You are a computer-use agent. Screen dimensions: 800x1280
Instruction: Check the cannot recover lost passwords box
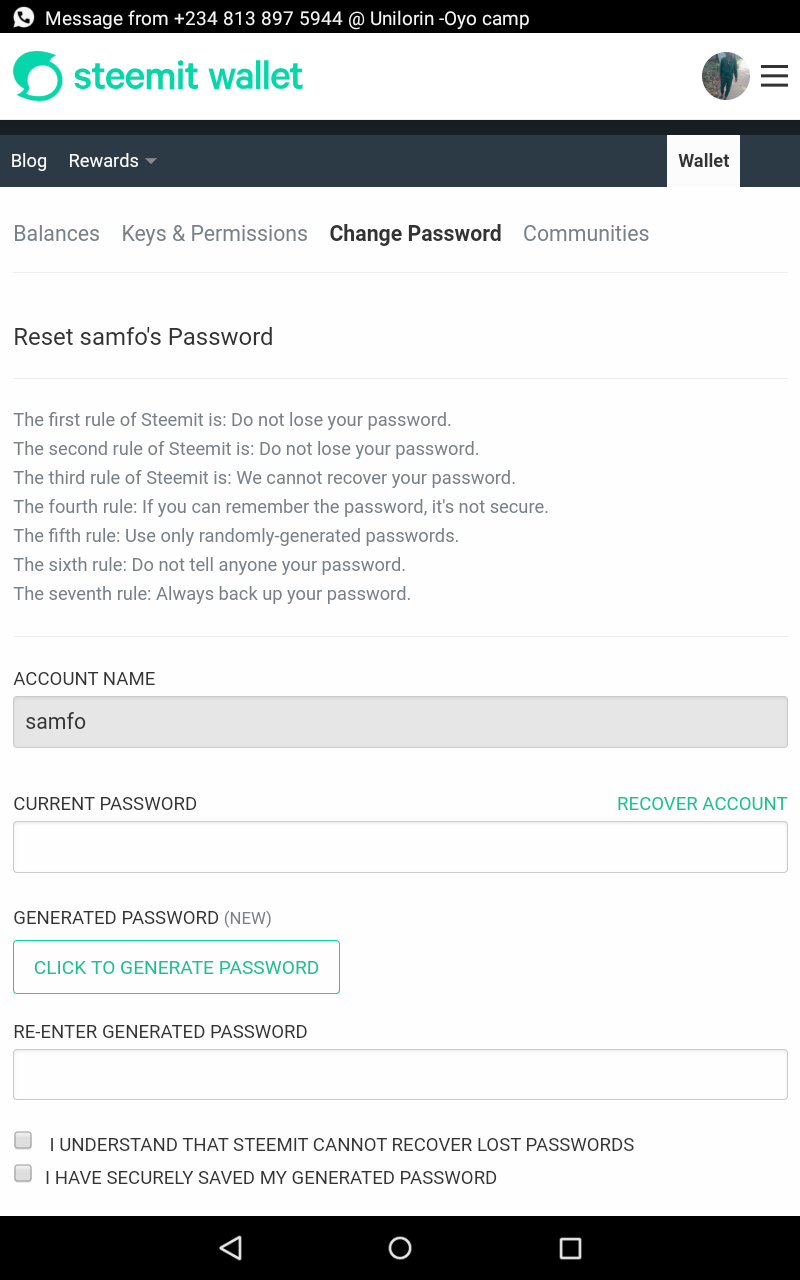23,1140
